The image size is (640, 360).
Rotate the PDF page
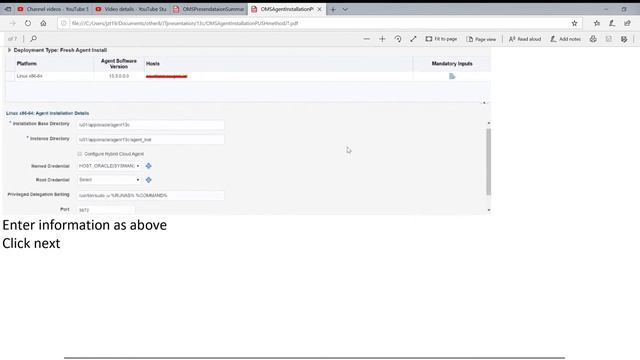click(x=398, y=39)
